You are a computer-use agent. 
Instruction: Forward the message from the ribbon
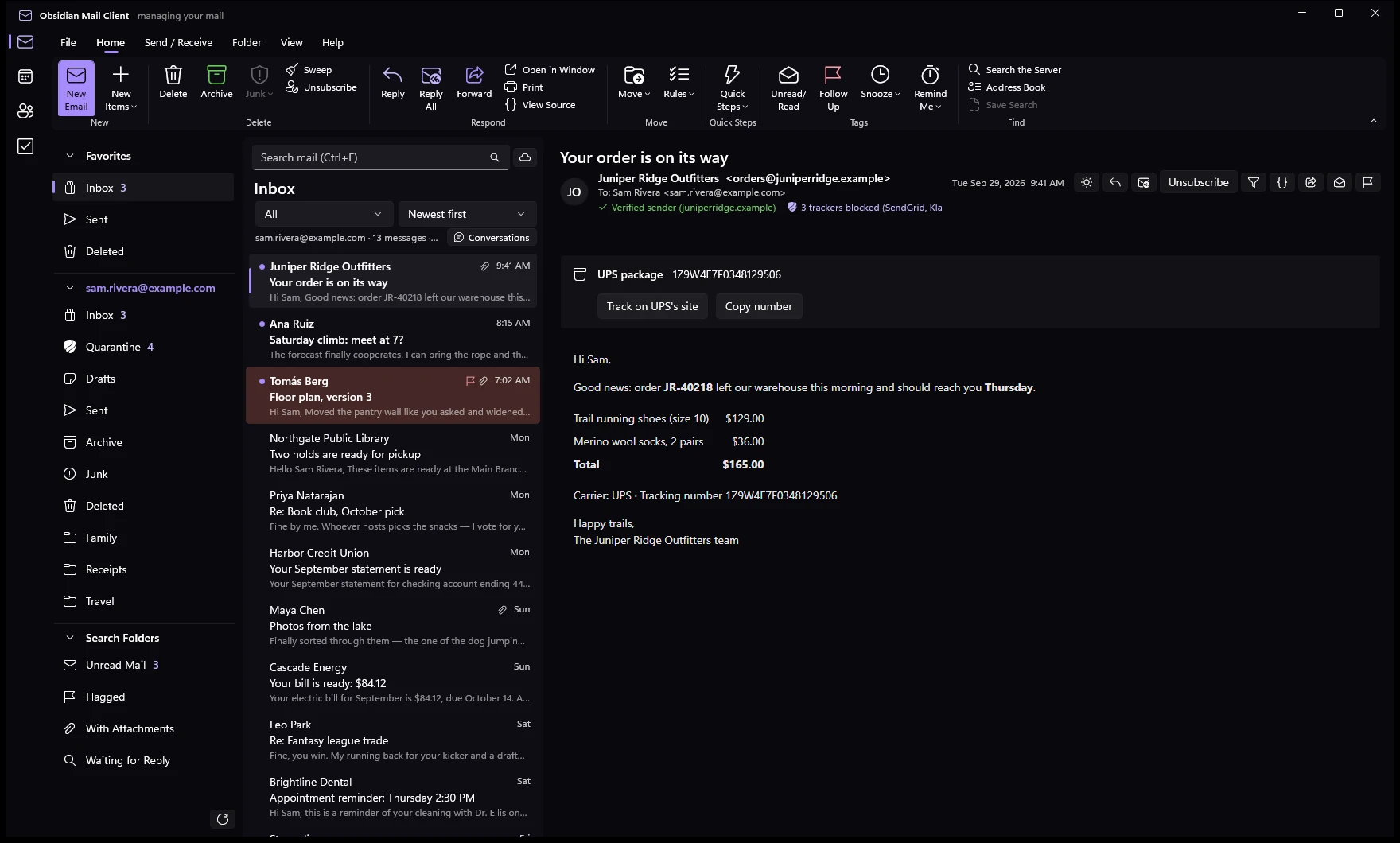(474, 82)
